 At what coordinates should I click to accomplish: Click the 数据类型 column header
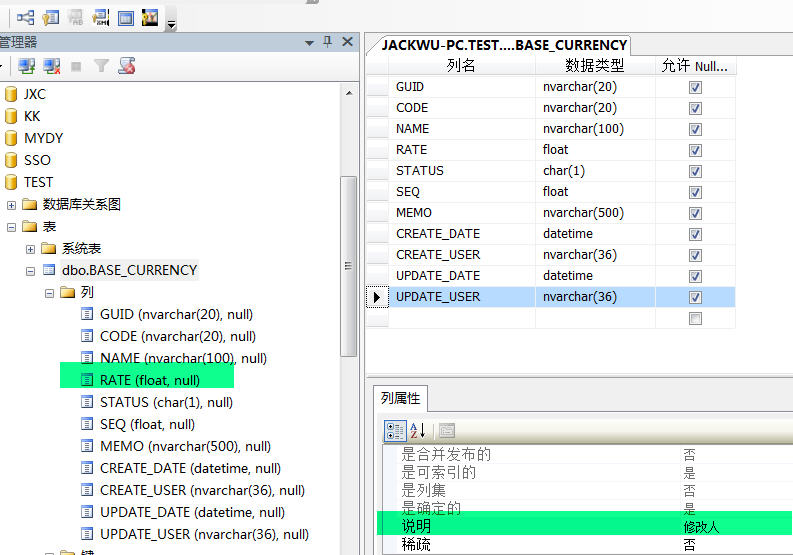click(595, 65)
